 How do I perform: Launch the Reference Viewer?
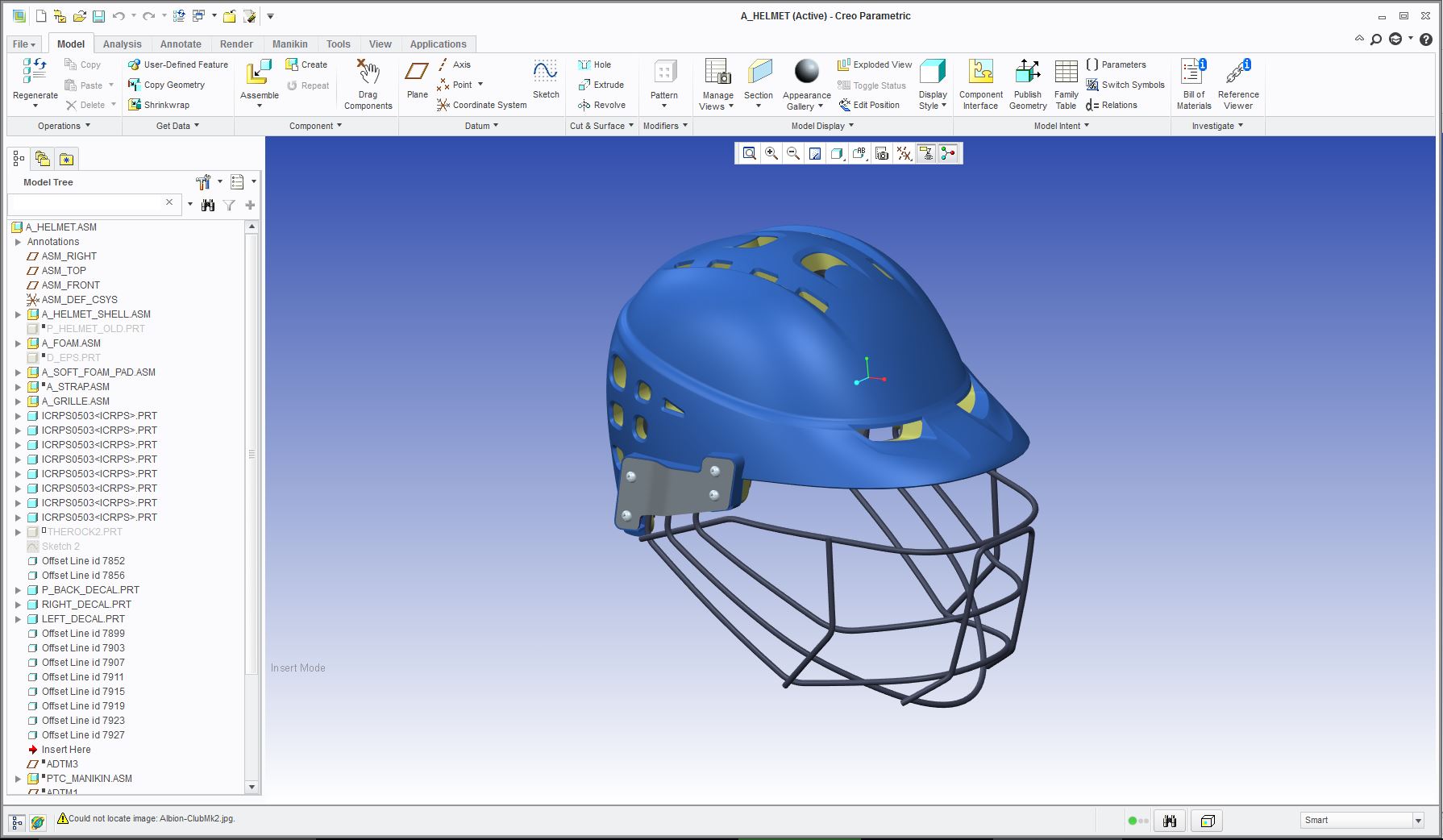click(x=1237, y=73)
